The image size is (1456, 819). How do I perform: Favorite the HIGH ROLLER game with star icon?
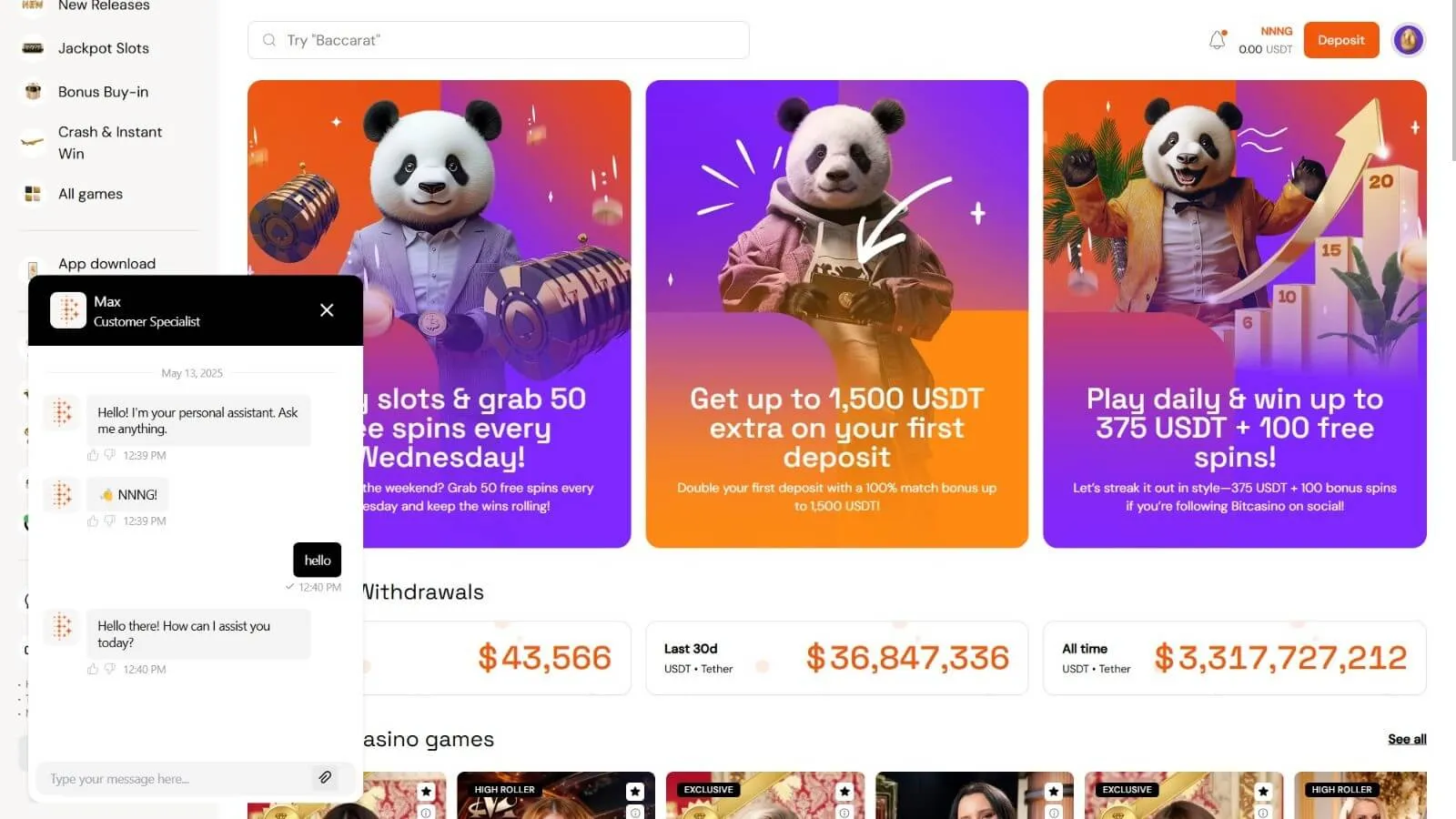tap(635, 791)
